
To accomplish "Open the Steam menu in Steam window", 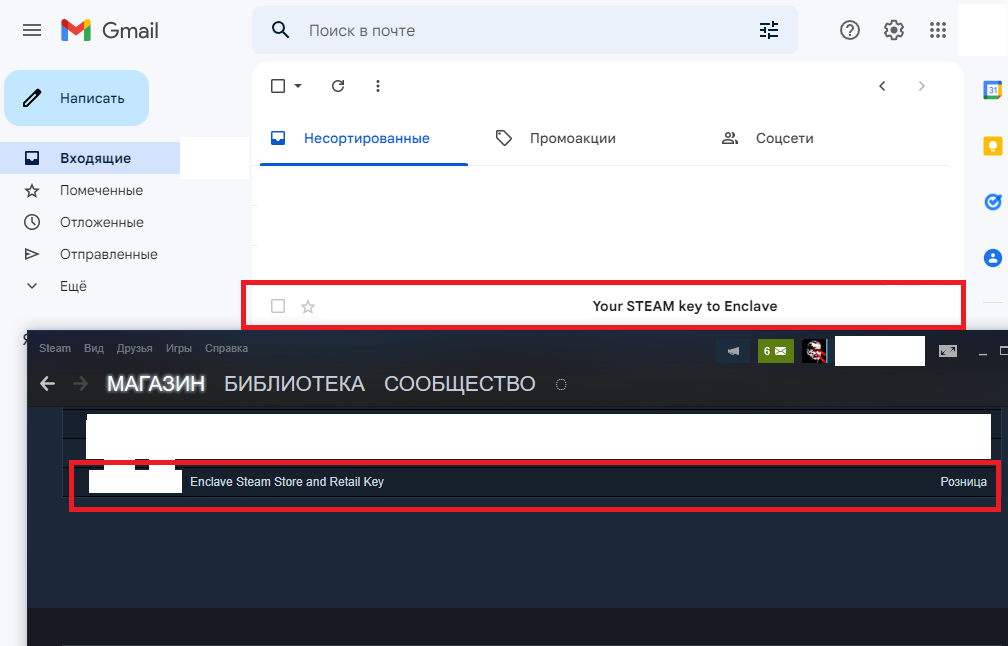I will coord(55,348).
